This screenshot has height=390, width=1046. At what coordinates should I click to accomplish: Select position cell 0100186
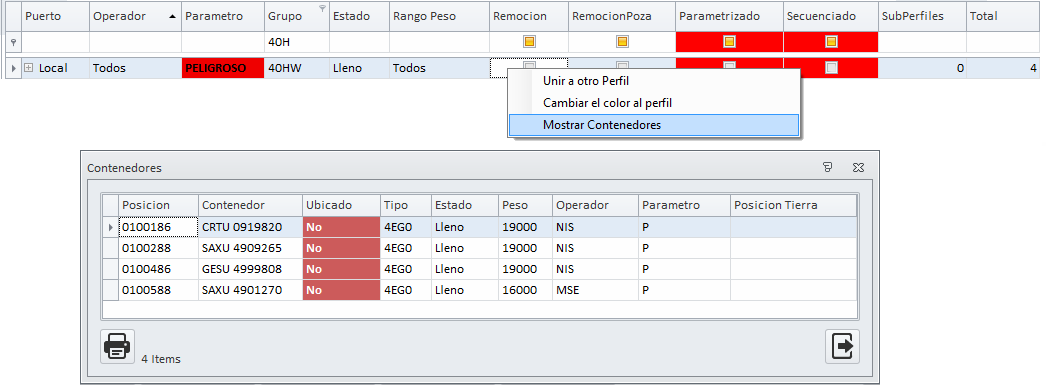(x=158, y=227)
